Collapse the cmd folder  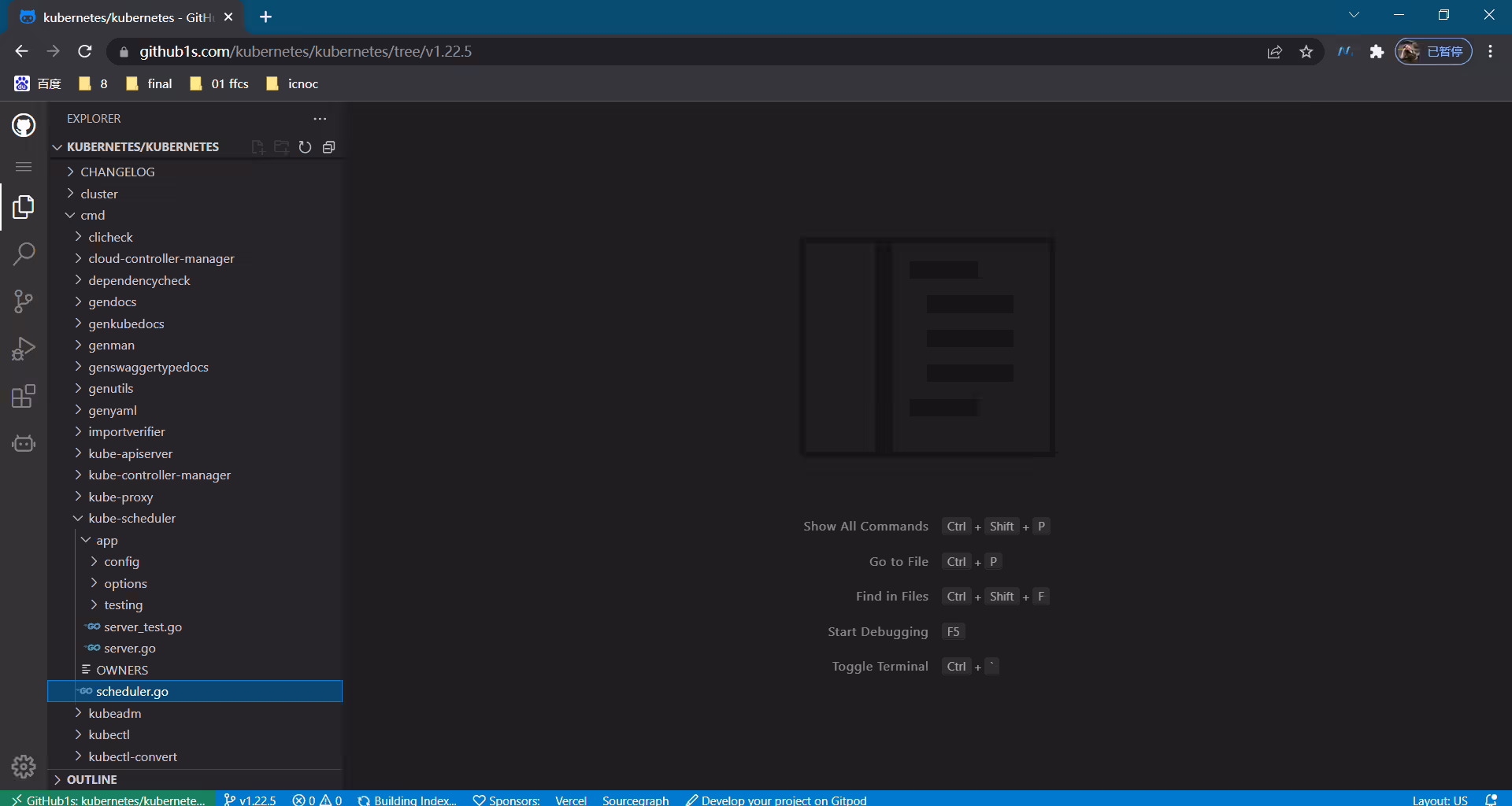[92, 215]
